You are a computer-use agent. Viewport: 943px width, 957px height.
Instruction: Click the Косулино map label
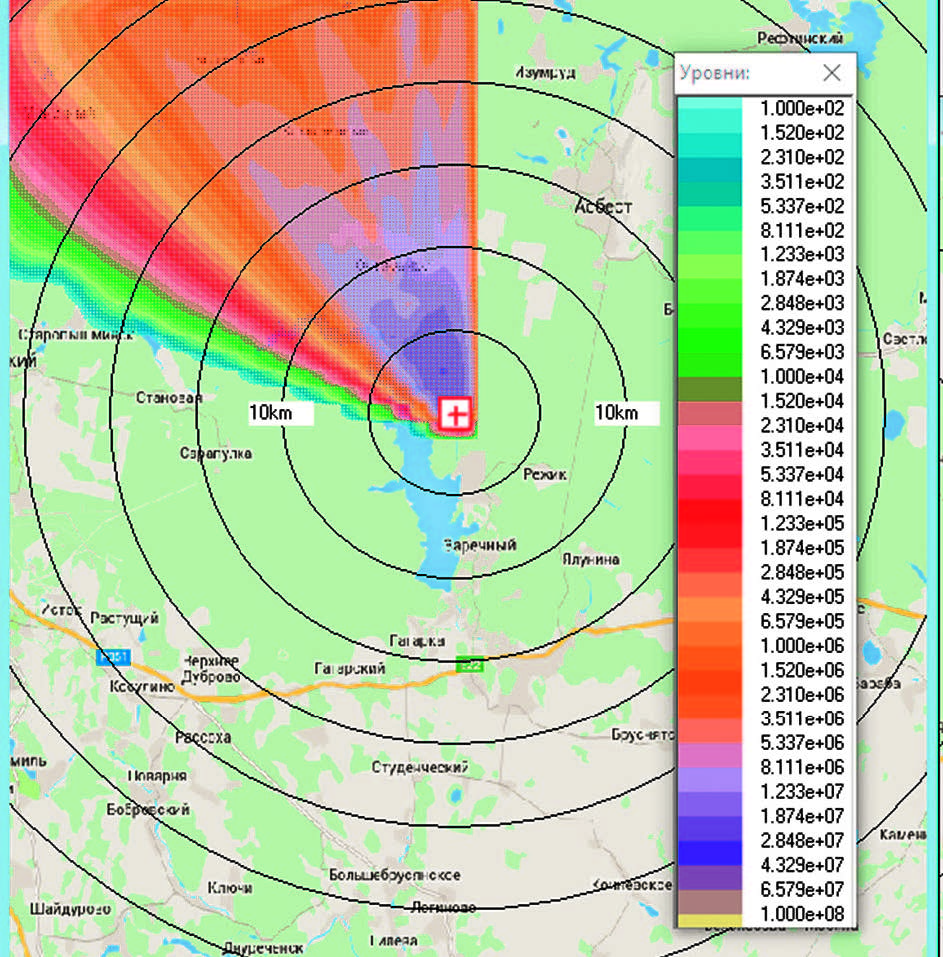pos(142,687)
